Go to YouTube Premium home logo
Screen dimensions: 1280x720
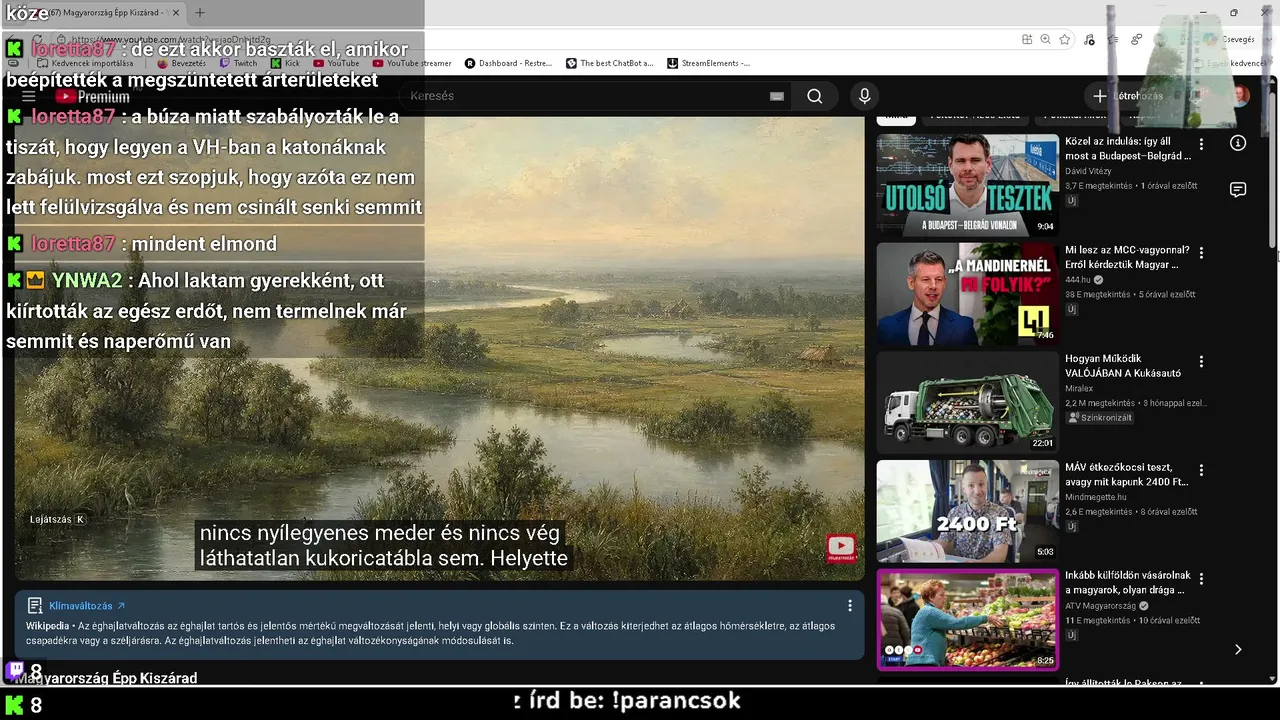(92, 97)
